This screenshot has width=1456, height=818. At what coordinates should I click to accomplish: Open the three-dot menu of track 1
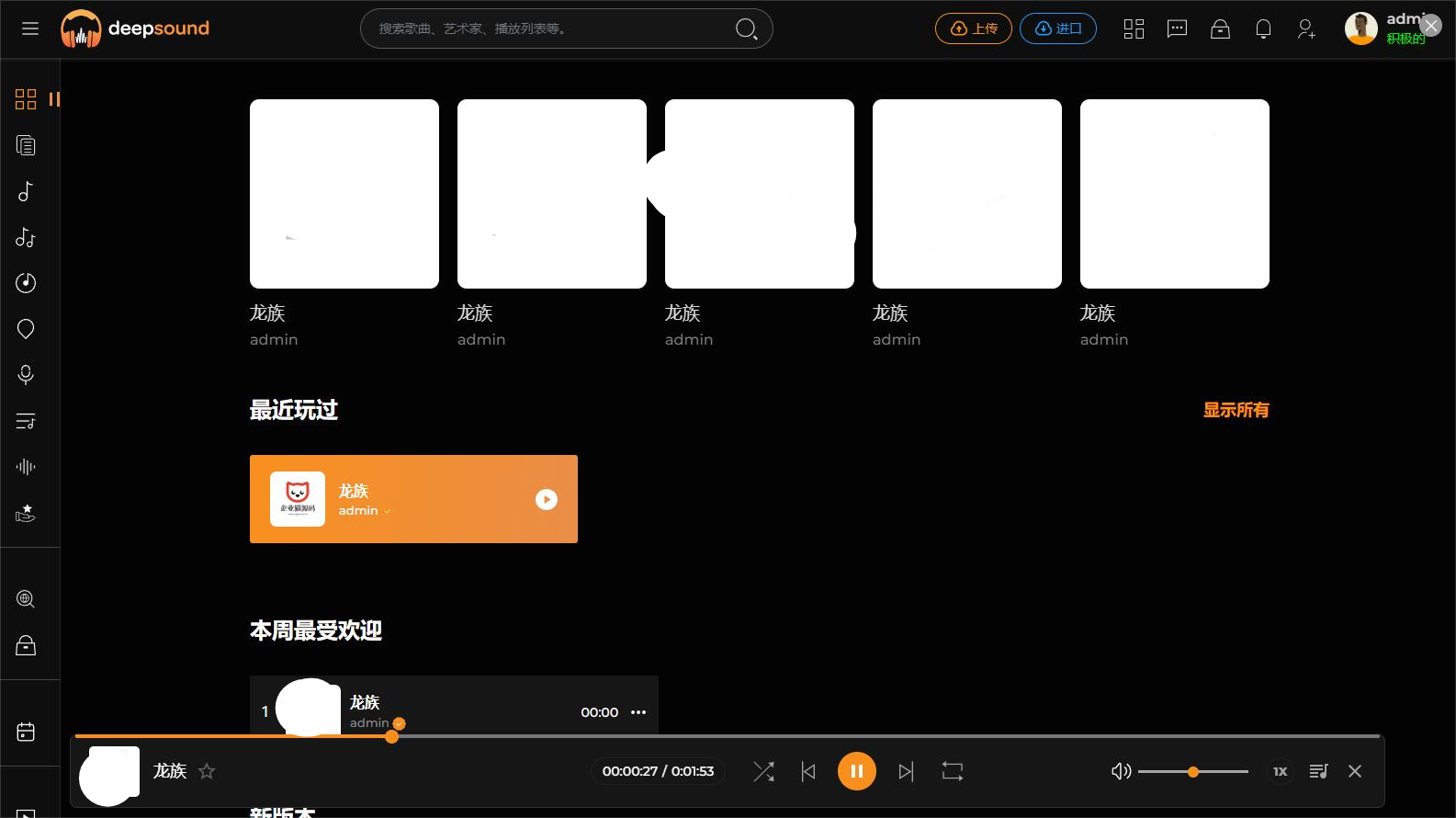[638, 712]
